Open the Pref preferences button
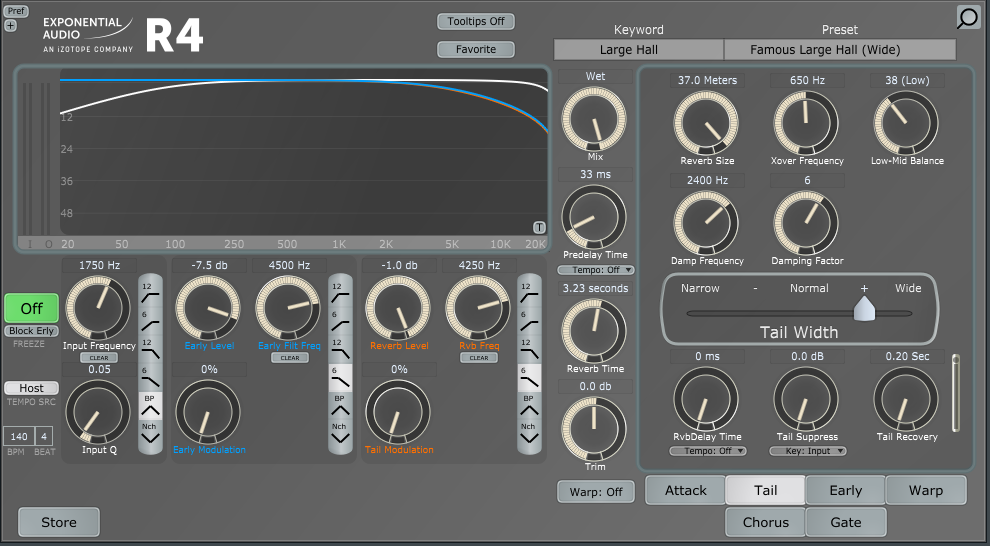Viewport: 990px width, 546px height. 17,11
